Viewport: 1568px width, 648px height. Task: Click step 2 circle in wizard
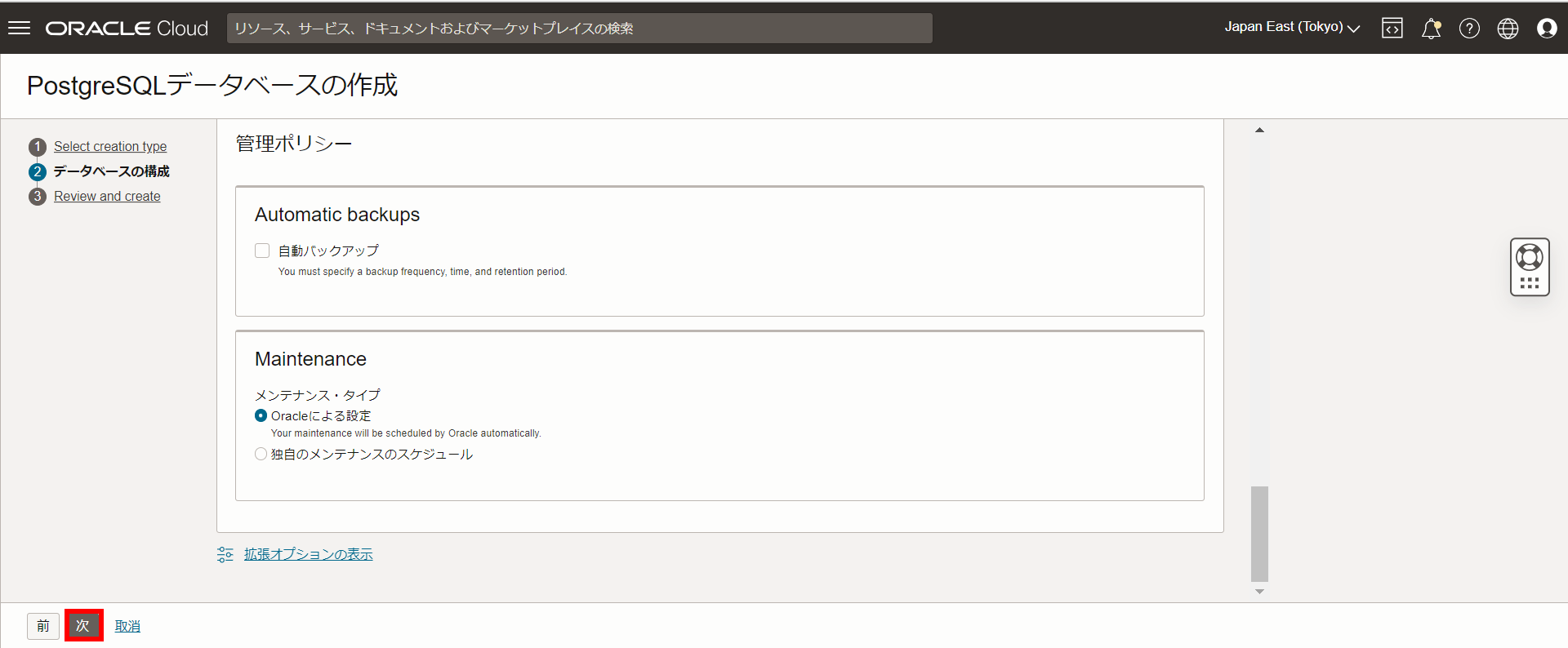pyautogui.click(x=37, y=172)
